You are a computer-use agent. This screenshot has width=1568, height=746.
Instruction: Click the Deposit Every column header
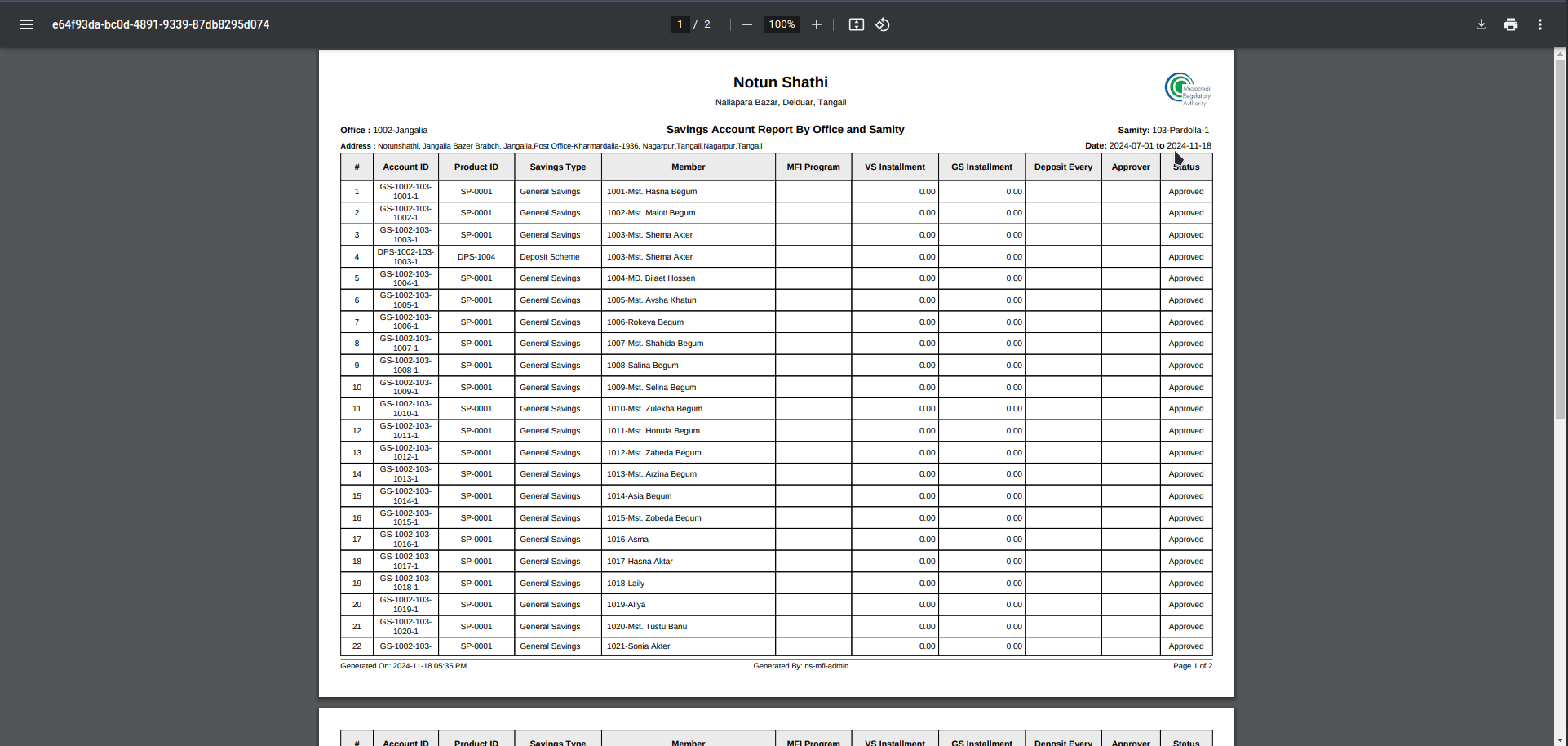(1063, 167)
